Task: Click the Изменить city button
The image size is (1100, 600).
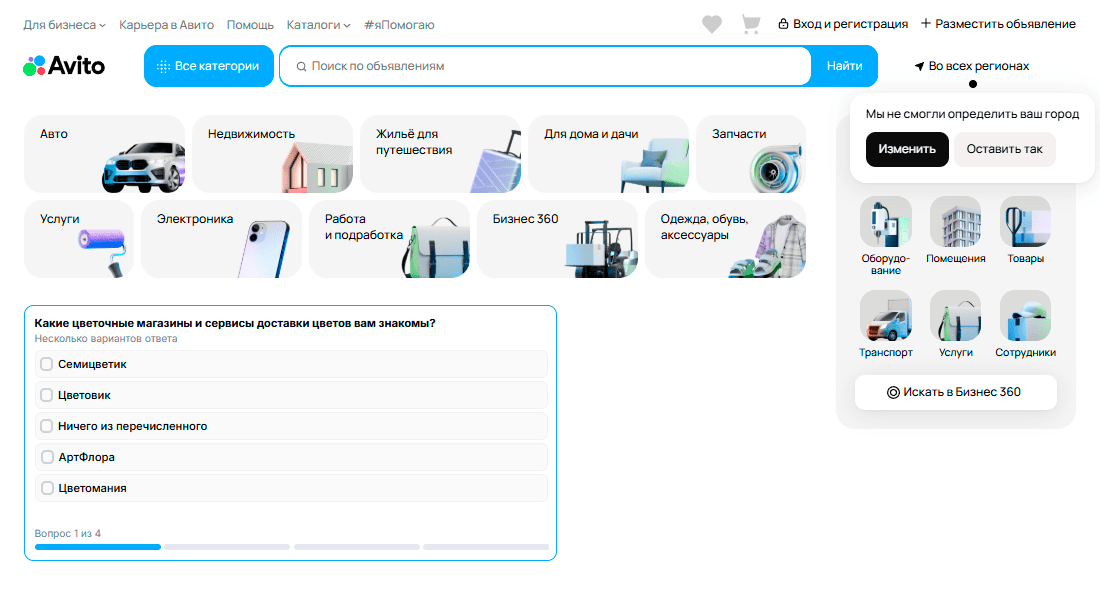Action: 907,149
